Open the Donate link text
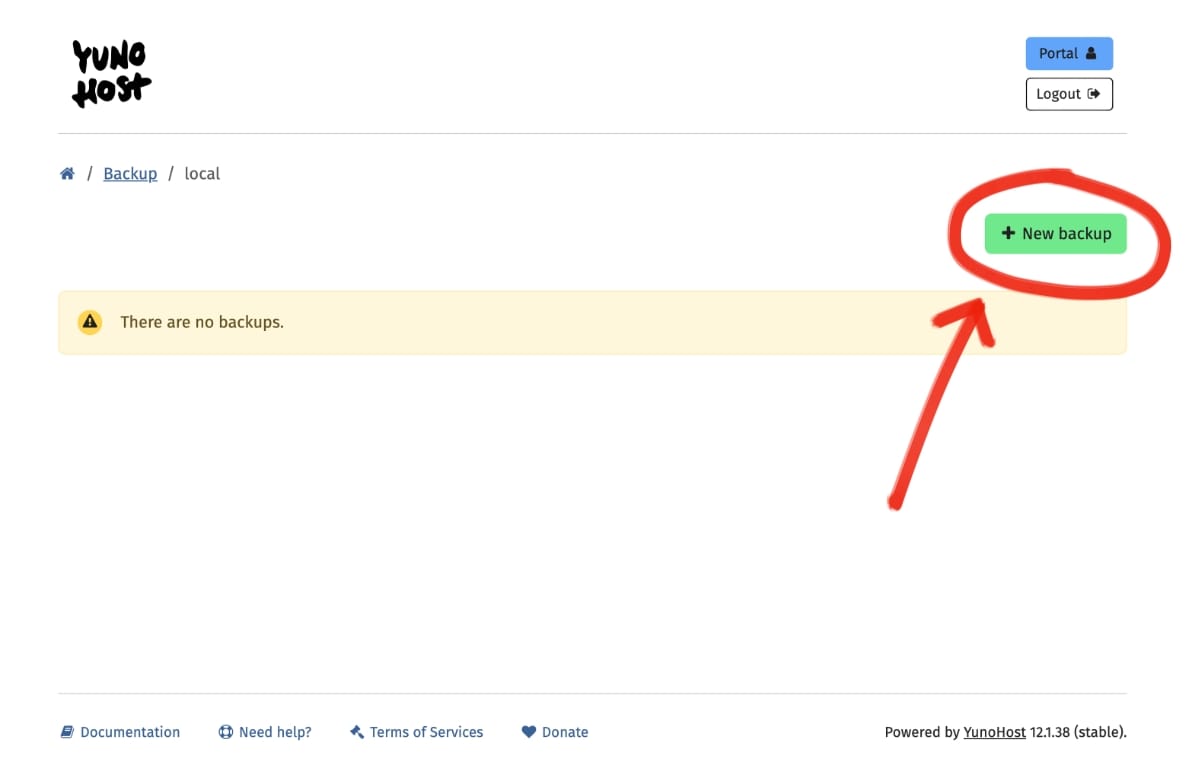The height and width of the screenshot is (765, 1200). pyautogui.click(x=565, y=732)
